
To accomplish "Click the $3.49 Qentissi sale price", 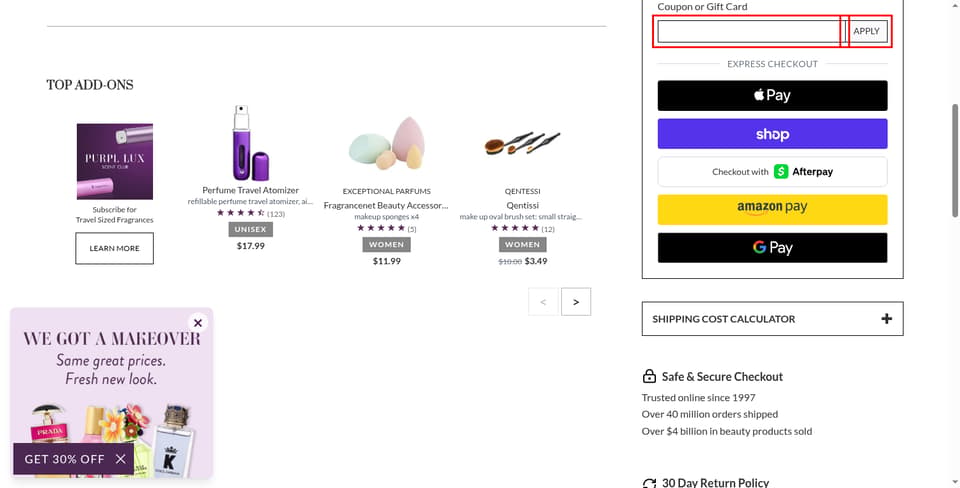I will pyautogui.click(x=536, y=261).
